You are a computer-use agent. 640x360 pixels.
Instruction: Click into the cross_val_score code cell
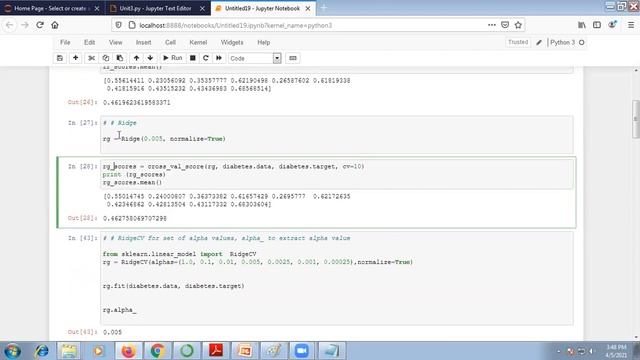pos(337,174)
